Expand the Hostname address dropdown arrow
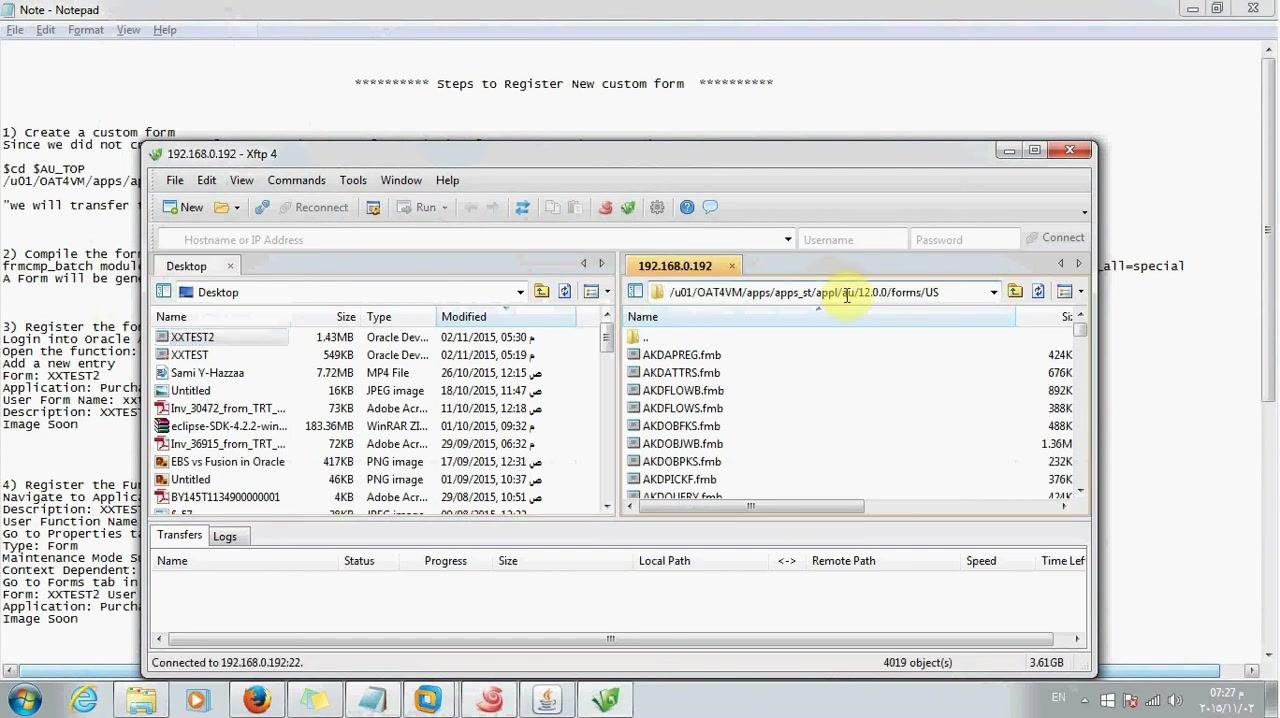Viewport: 1280px width, 718px height. point(788,240)
